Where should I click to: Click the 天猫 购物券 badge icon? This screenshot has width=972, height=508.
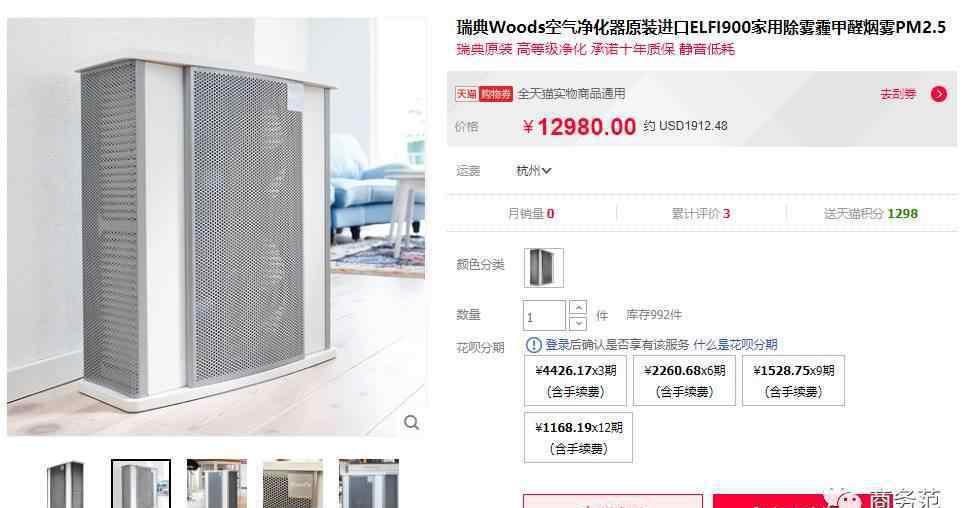point(484,94)
